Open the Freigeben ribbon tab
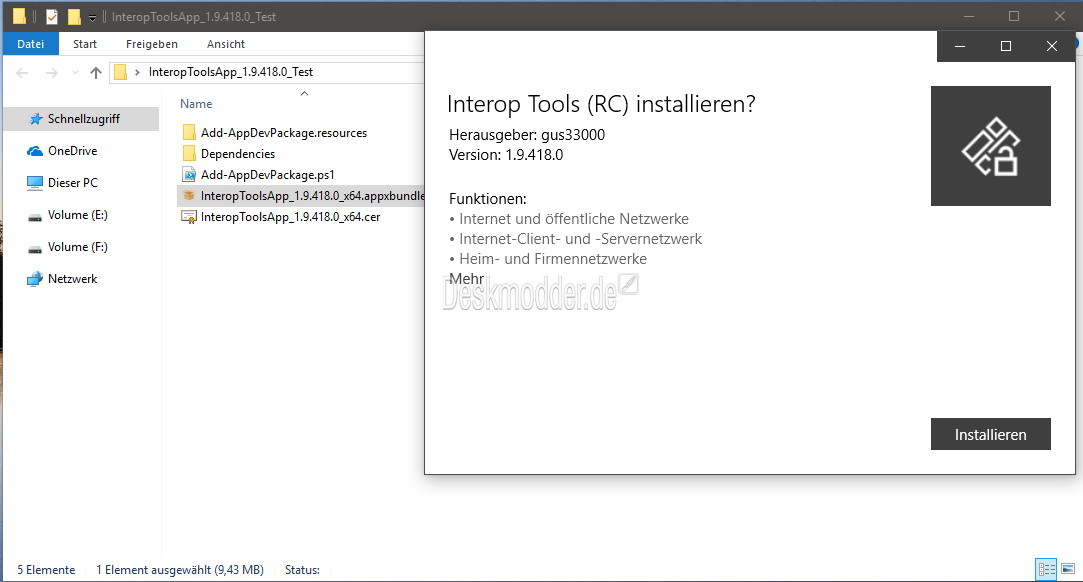This screenshot has height=582, width=1083. point(152,43)
